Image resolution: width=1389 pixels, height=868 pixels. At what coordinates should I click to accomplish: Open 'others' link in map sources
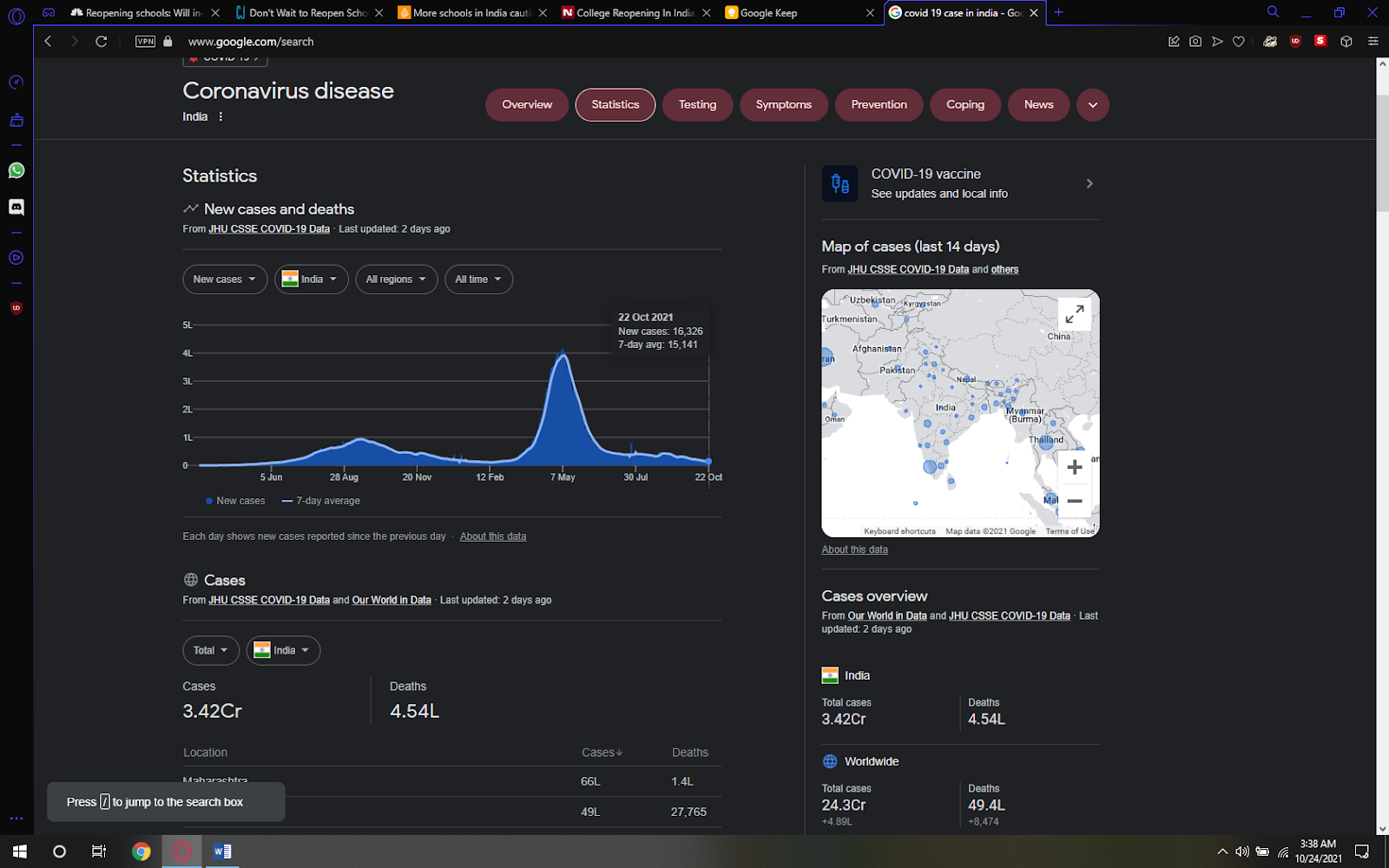[1004, 269]
